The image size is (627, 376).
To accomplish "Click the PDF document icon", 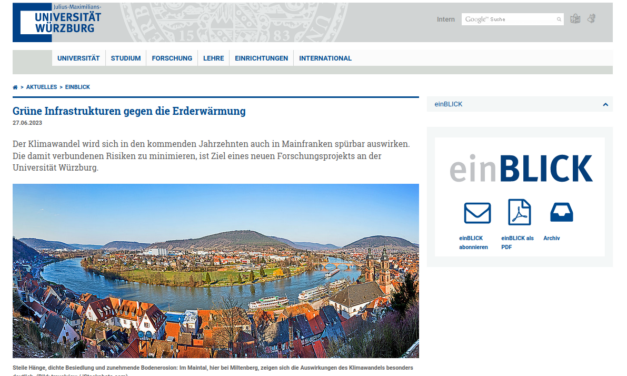I will tap(519, 212).
